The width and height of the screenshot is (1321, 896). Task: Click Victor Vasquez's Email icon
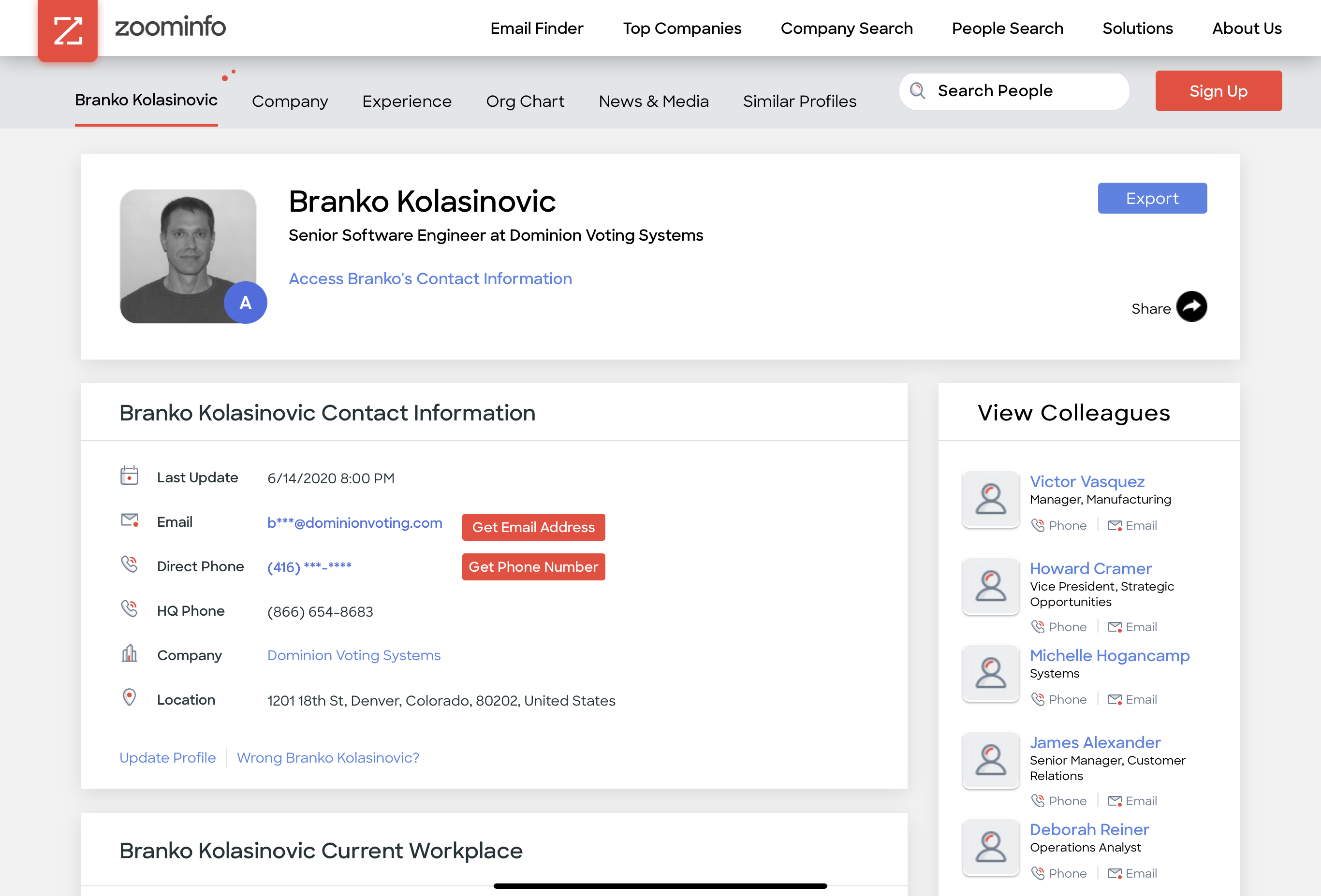pyautogui.click(x=1115, y=526)
